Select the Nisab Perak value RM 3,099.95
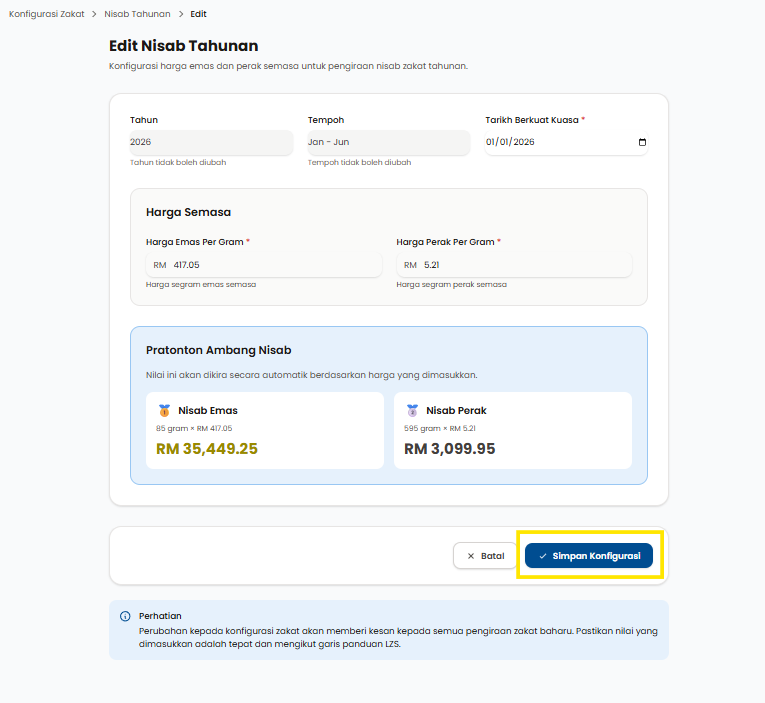 click(449, 449)
